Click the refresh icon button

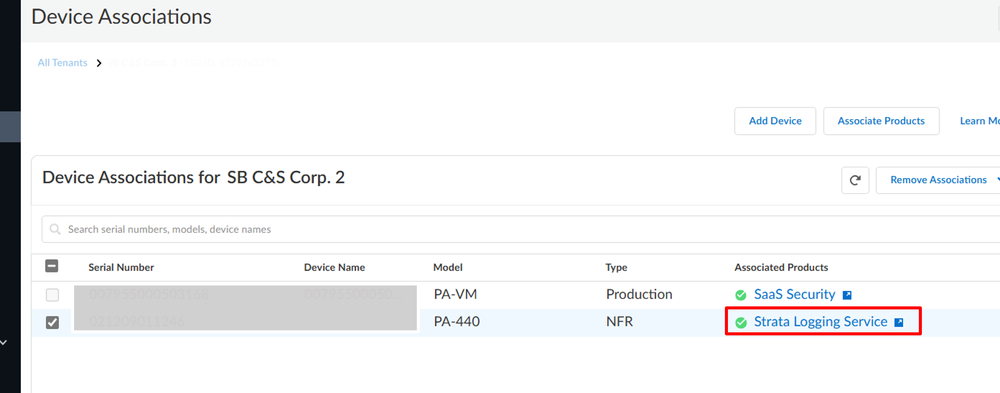click(855, 180)
